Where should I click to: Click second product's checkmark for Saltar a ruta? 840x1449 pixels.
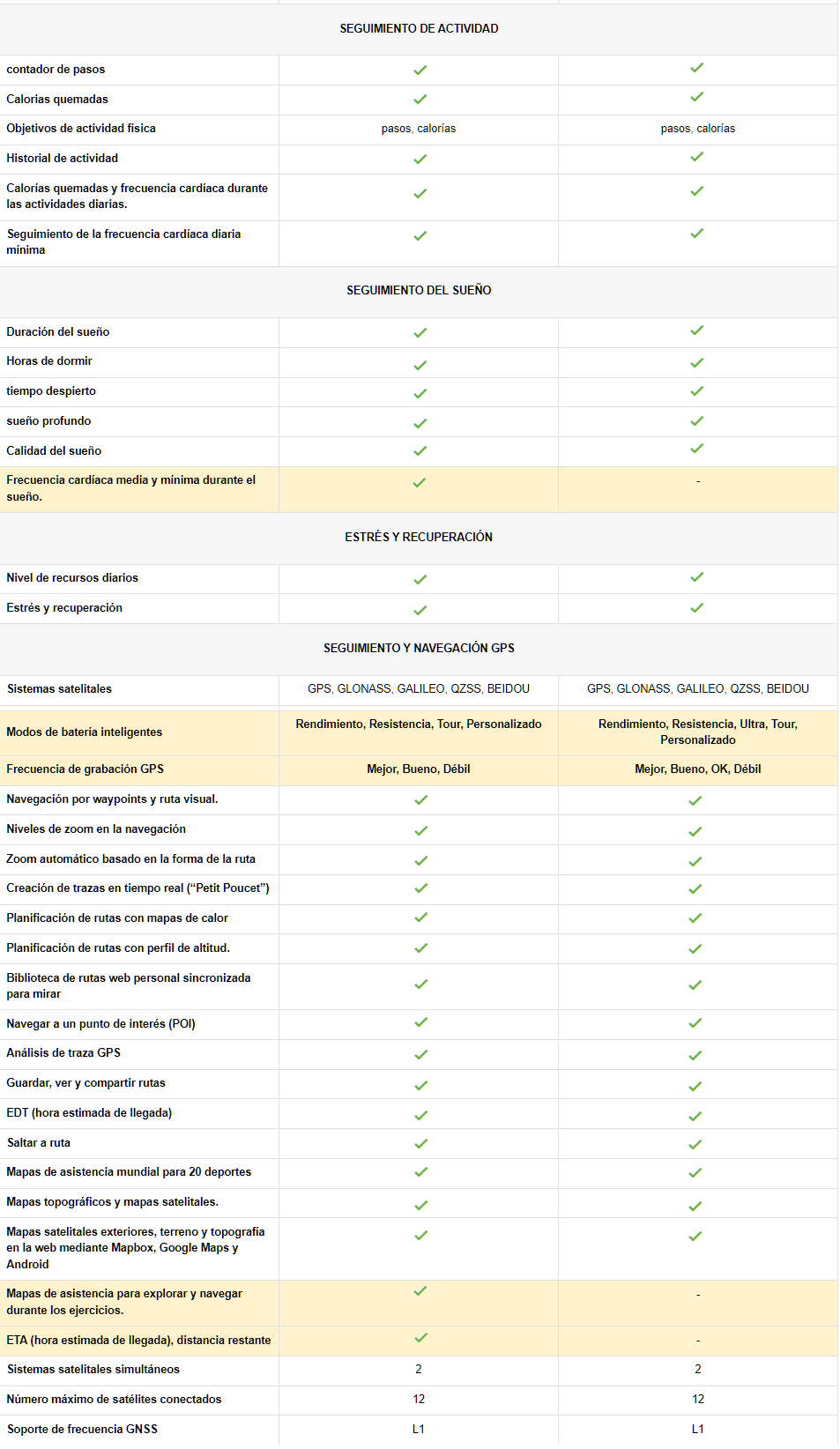(x=695, y=1144)
